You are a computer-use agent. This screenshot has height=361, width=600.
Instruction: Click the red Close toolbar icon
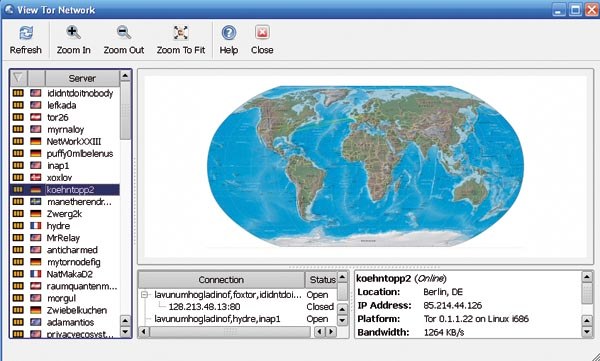262,33
